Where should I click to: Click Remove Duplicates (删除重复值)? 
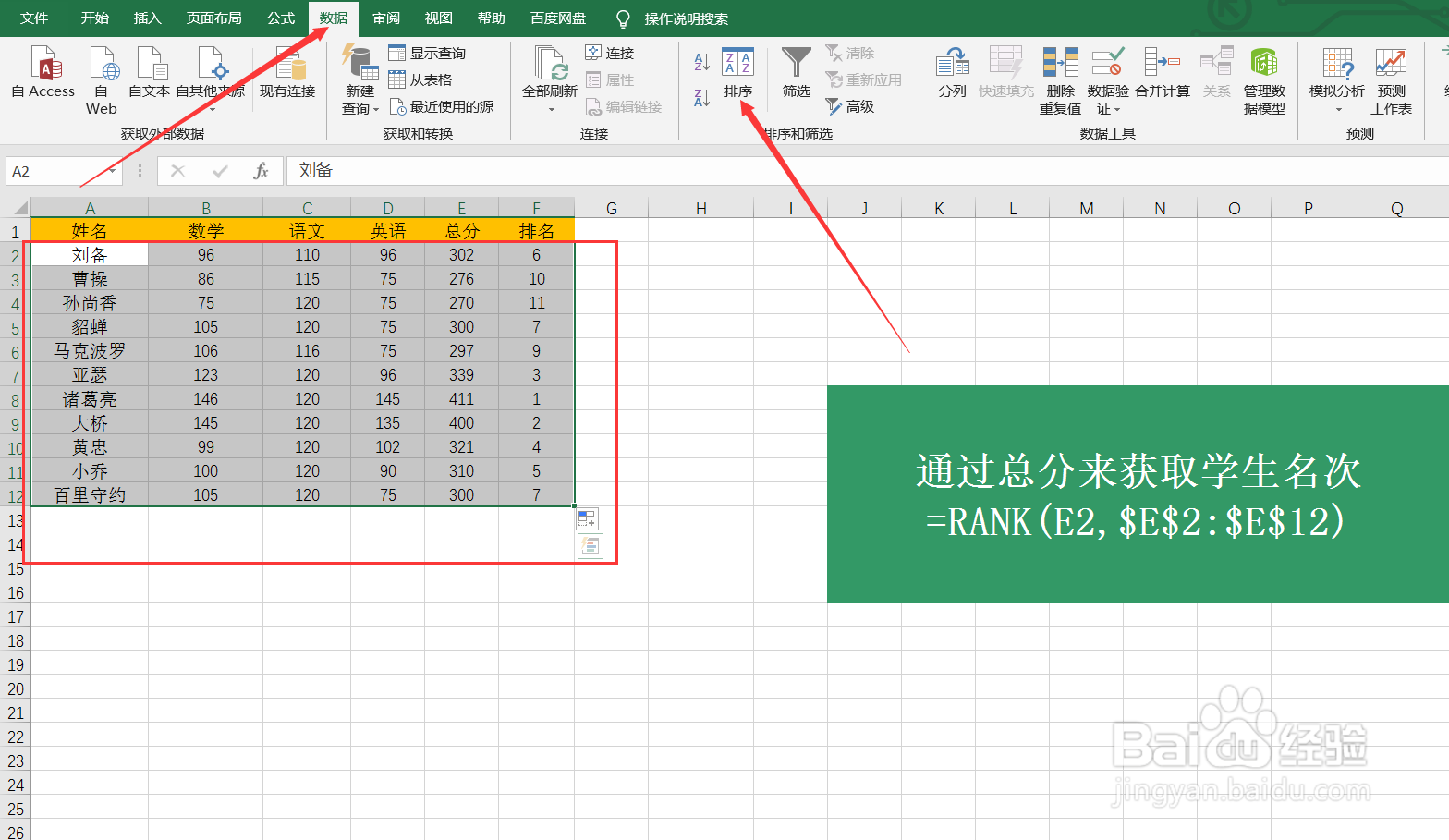click(1060, 81)
